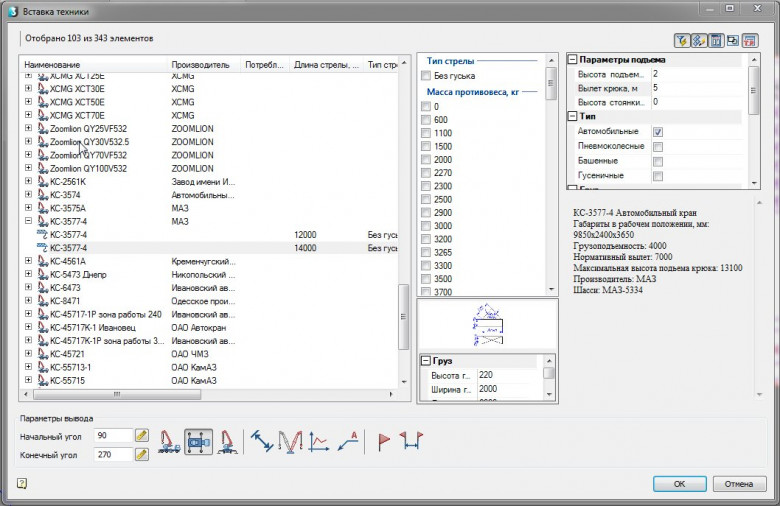Image resolution: width=780 pixels, height=506 pixels.
Task: Enable the Гусеничные type checkbox
Action: tap(658, 176)
